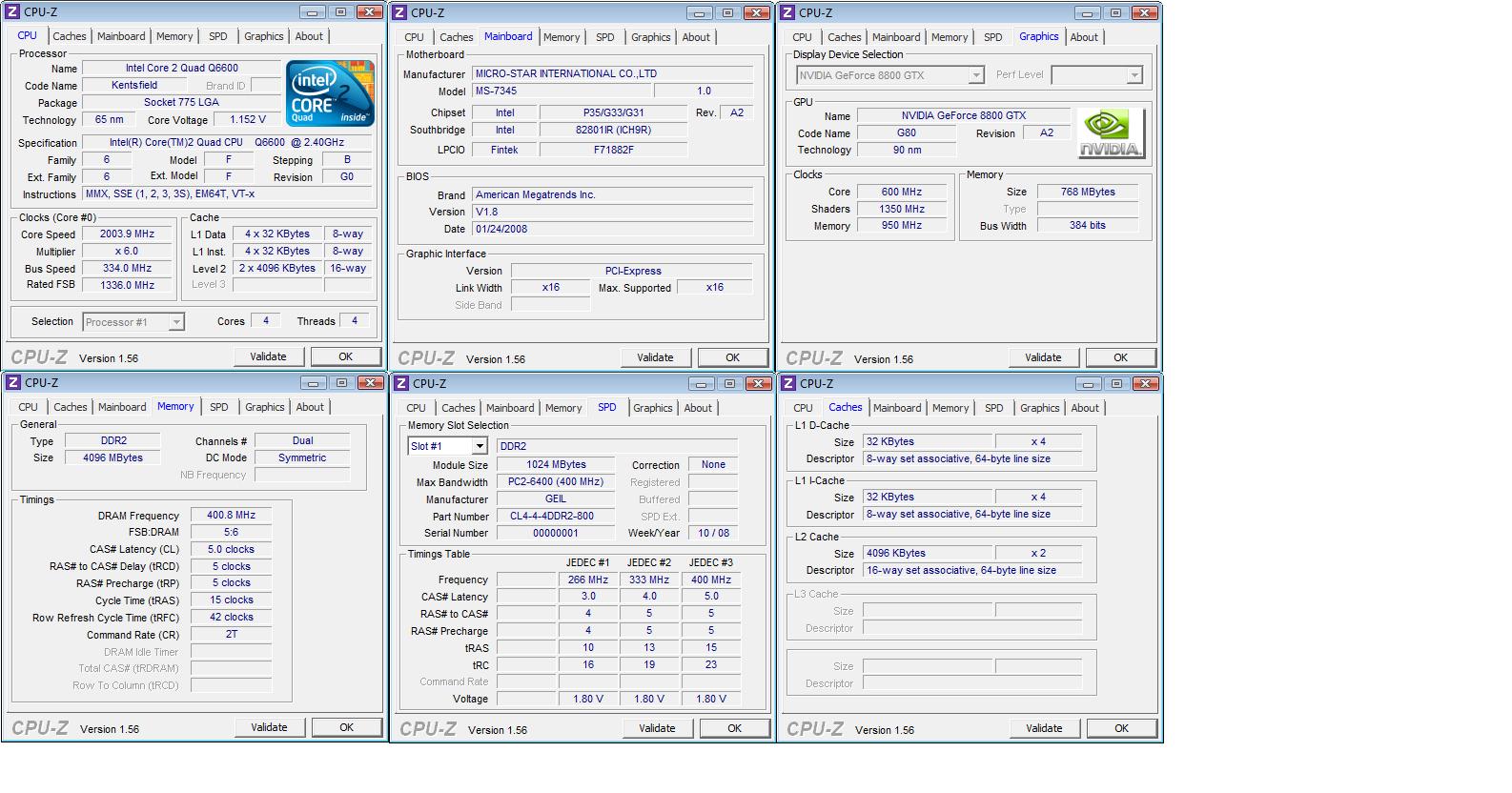Viewport: 1512px width, 793px height.
Task: Click Max Bandwidth value 'PC2-6400 (400 MHz)'
Action: (556, 481)
